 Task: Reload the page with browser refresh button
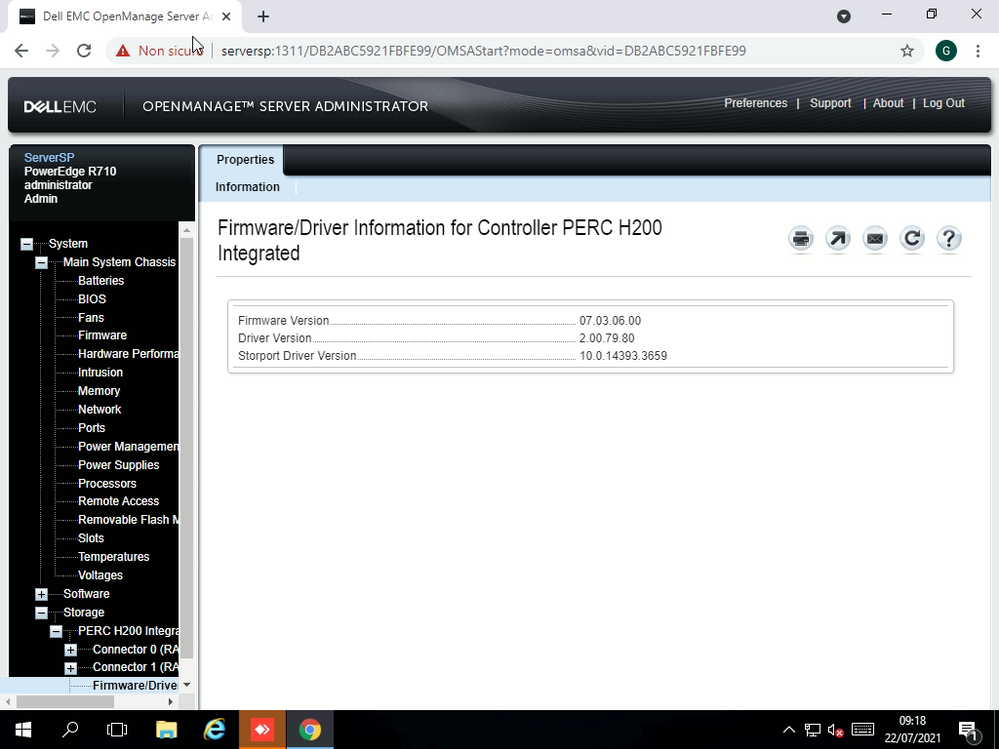83,51
